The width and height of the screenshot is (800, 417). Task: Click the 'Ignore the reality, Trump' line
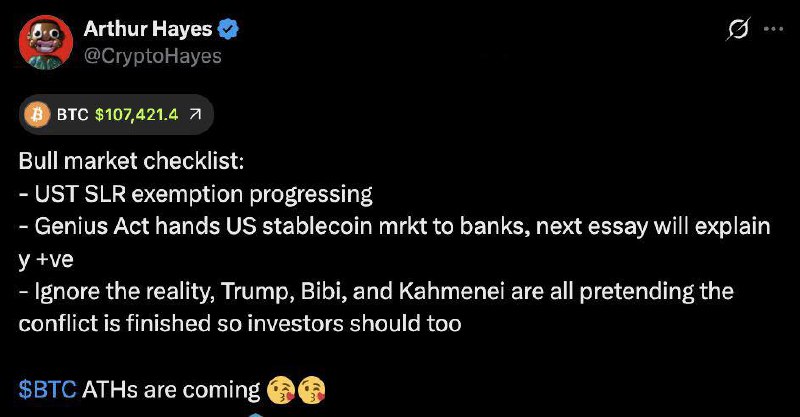pyautogui.click(x=376, y=291)
